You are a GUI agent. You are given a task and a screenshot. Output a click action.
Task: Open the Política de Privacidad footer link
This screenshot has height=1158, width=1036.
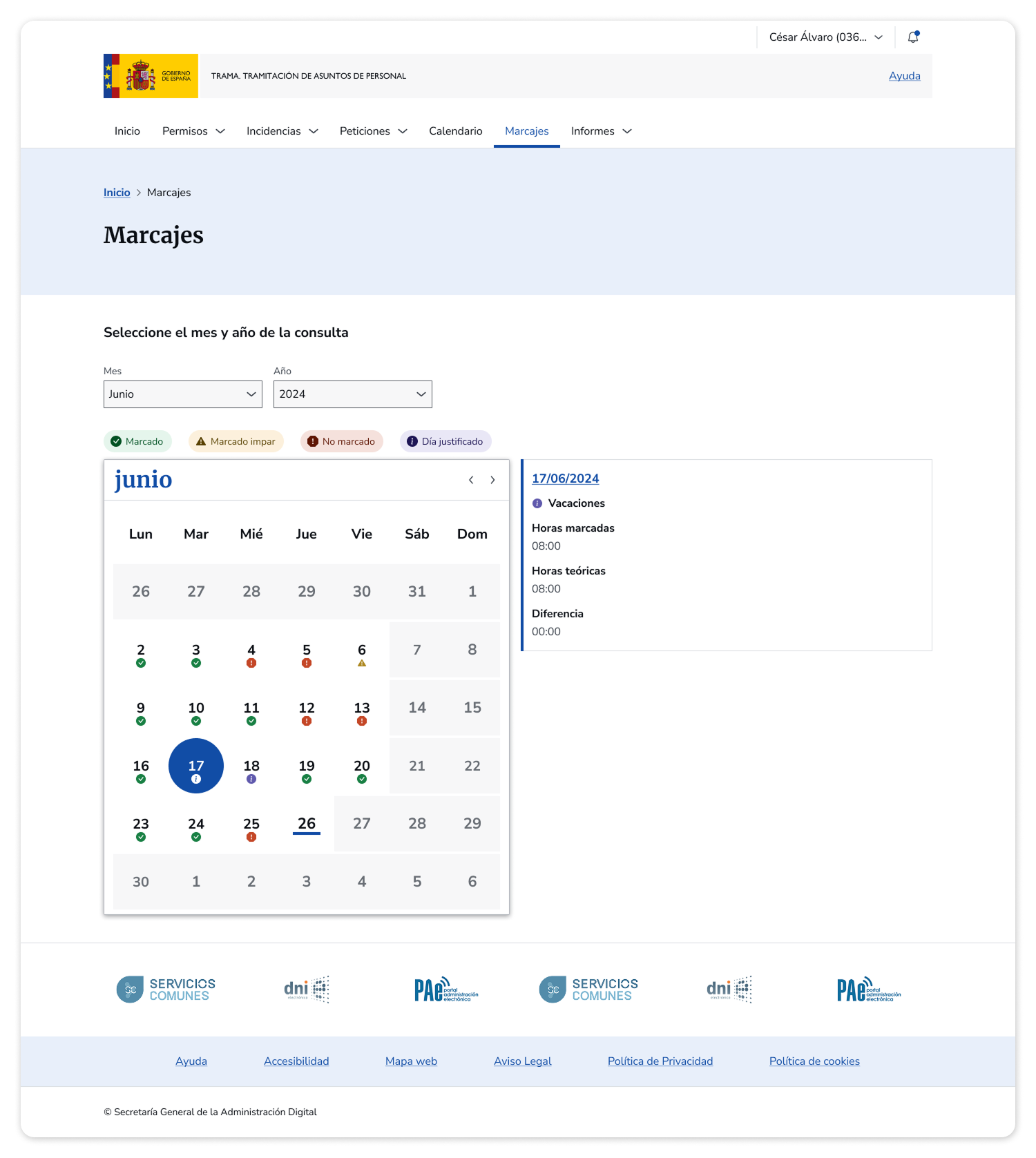click(x=660, y=1061)
